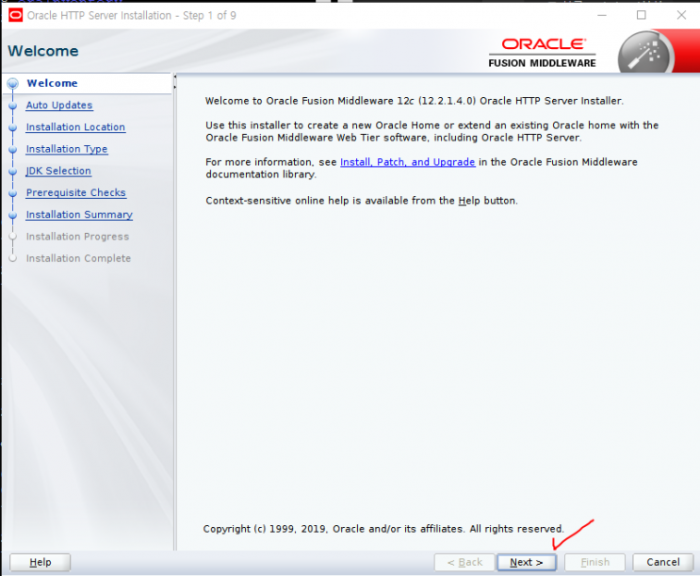
Task: Open the Installation Type step
Action: click(x=67, y=149)
